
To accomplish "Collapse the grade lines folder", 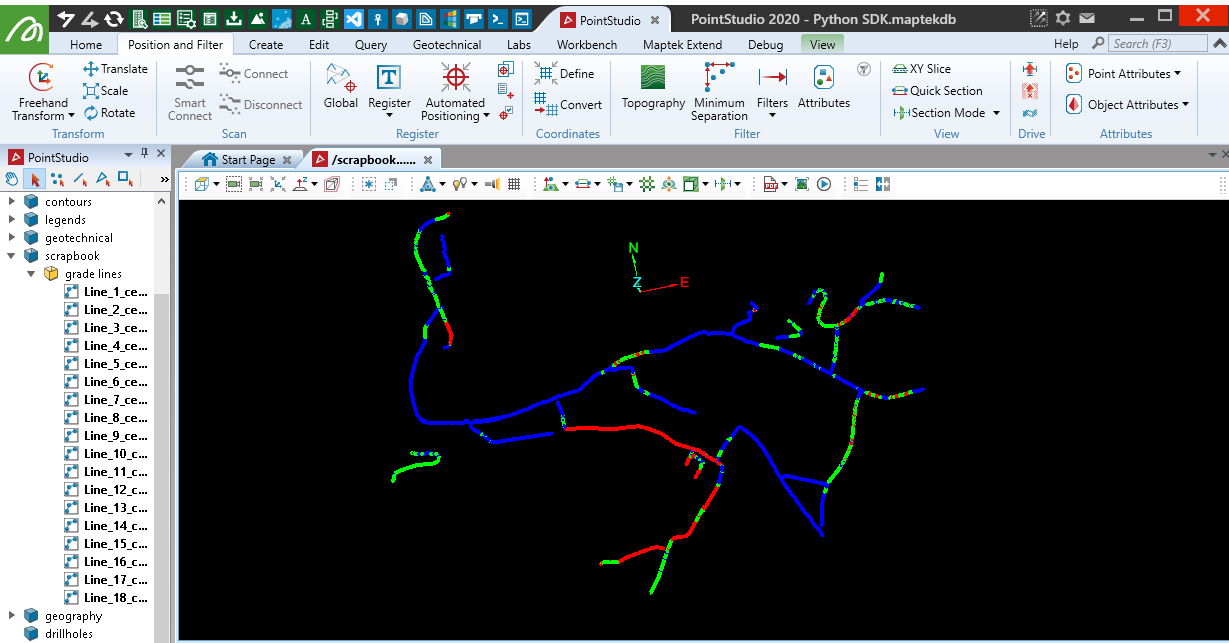I will (x=31, y=274).
